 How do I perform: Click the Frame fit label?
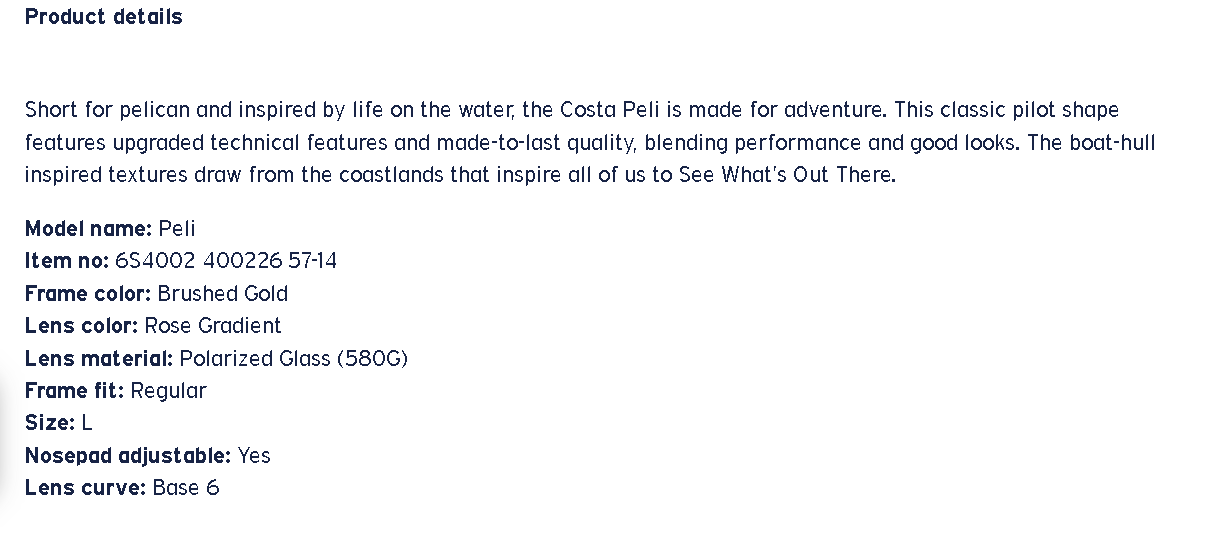pos(74,391)
